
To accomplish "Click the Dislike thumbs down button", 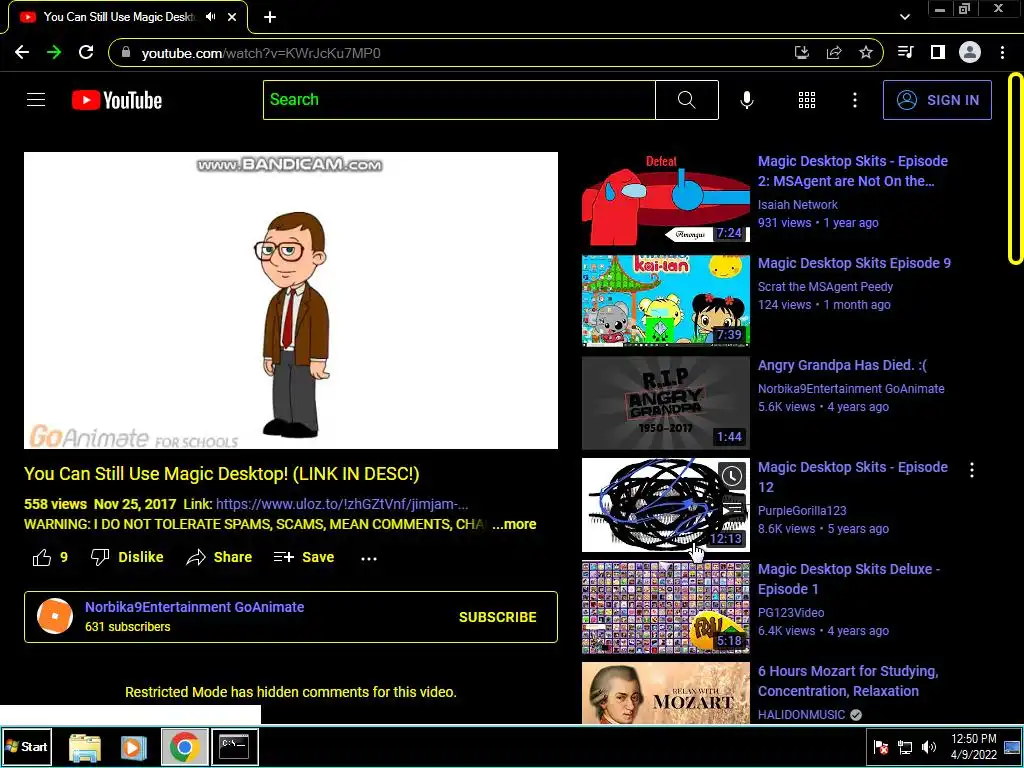I will click(127, 557).
